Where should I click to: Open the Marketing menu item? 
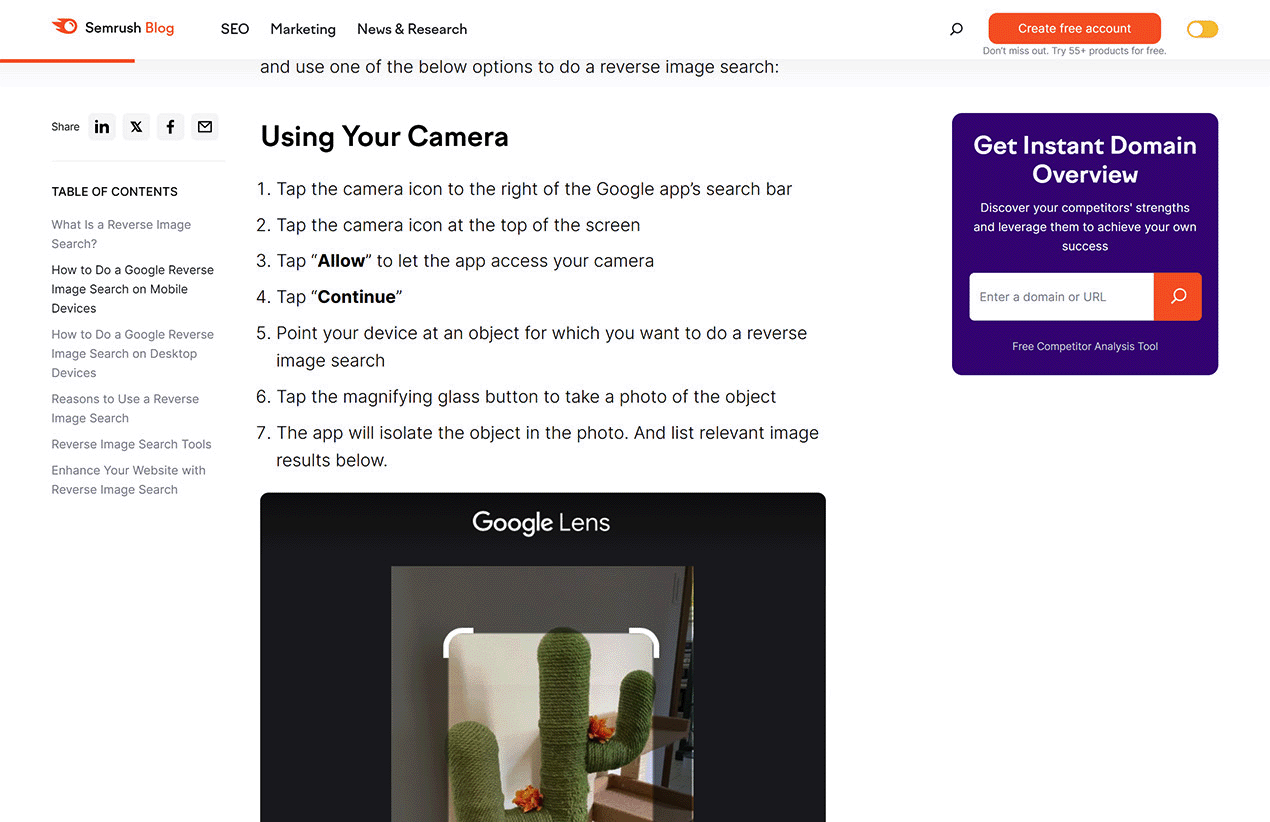pyautogui.click(x=302, y=29)
